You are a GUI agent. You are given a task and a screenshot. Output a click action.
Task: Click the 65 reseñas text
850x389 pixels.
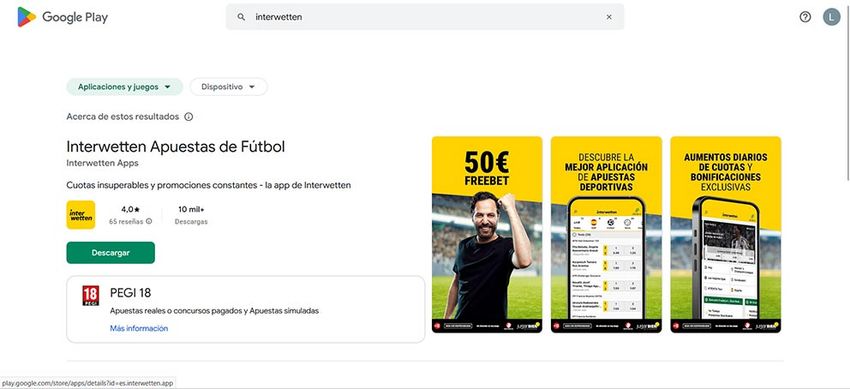coord(126,222)
